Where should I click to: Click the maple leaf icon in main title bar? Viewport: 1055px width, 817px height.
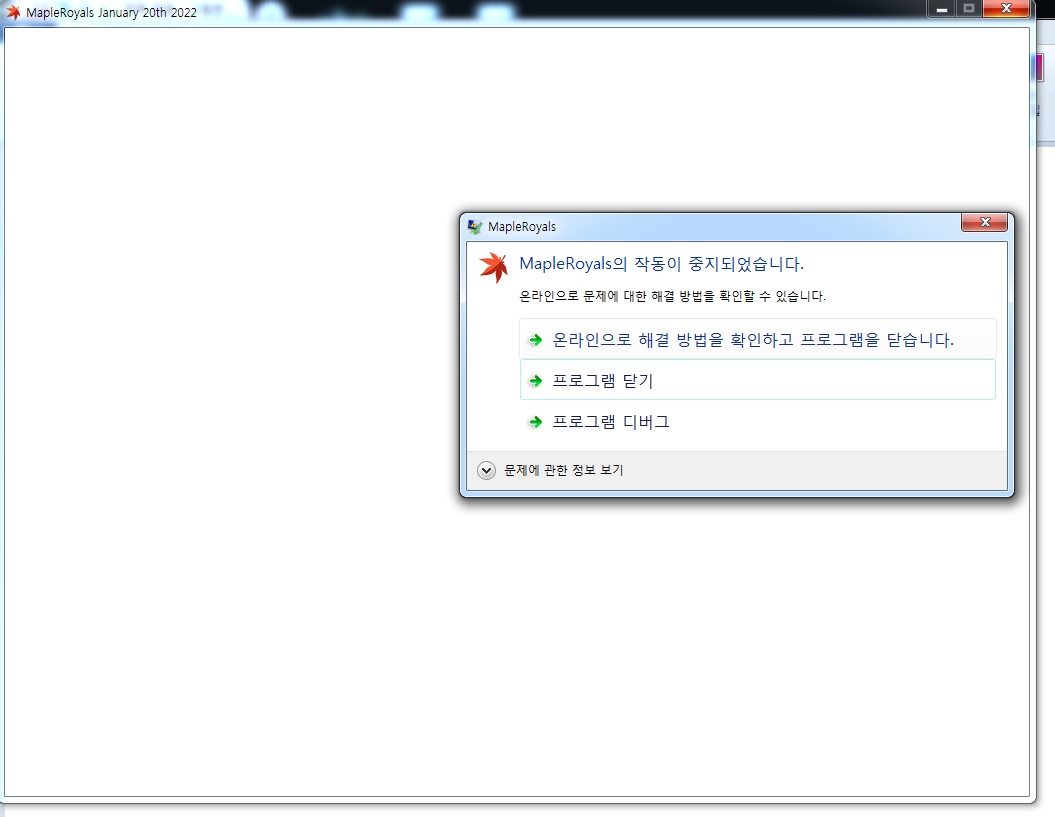[x=14, y=12]
